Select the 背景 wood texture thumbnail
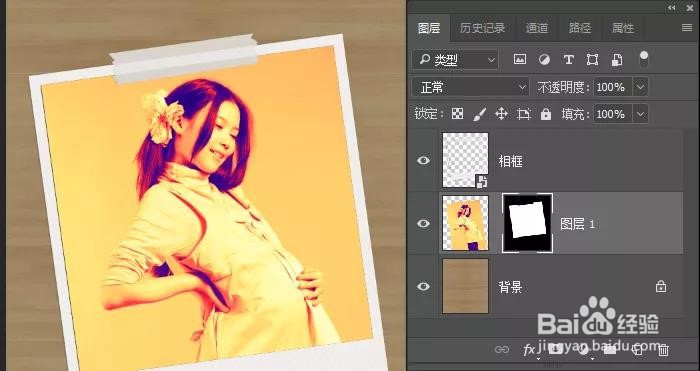The height and width of the screenshot is (371, 700). [x=465, y=286]
